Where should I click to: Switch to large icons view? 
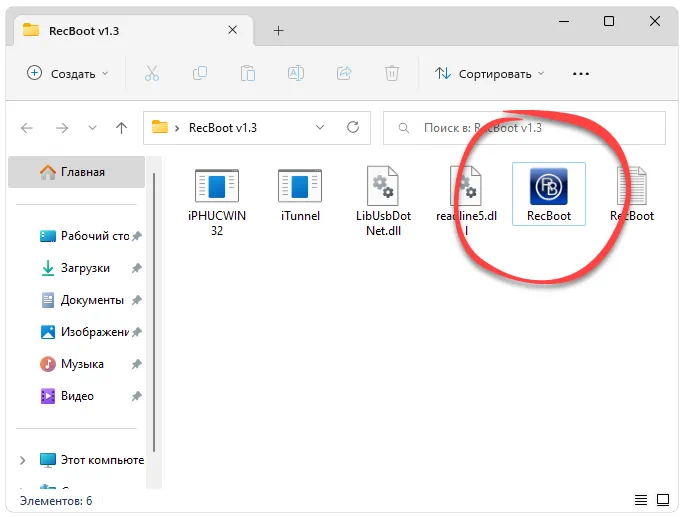[x=662, y=499]
